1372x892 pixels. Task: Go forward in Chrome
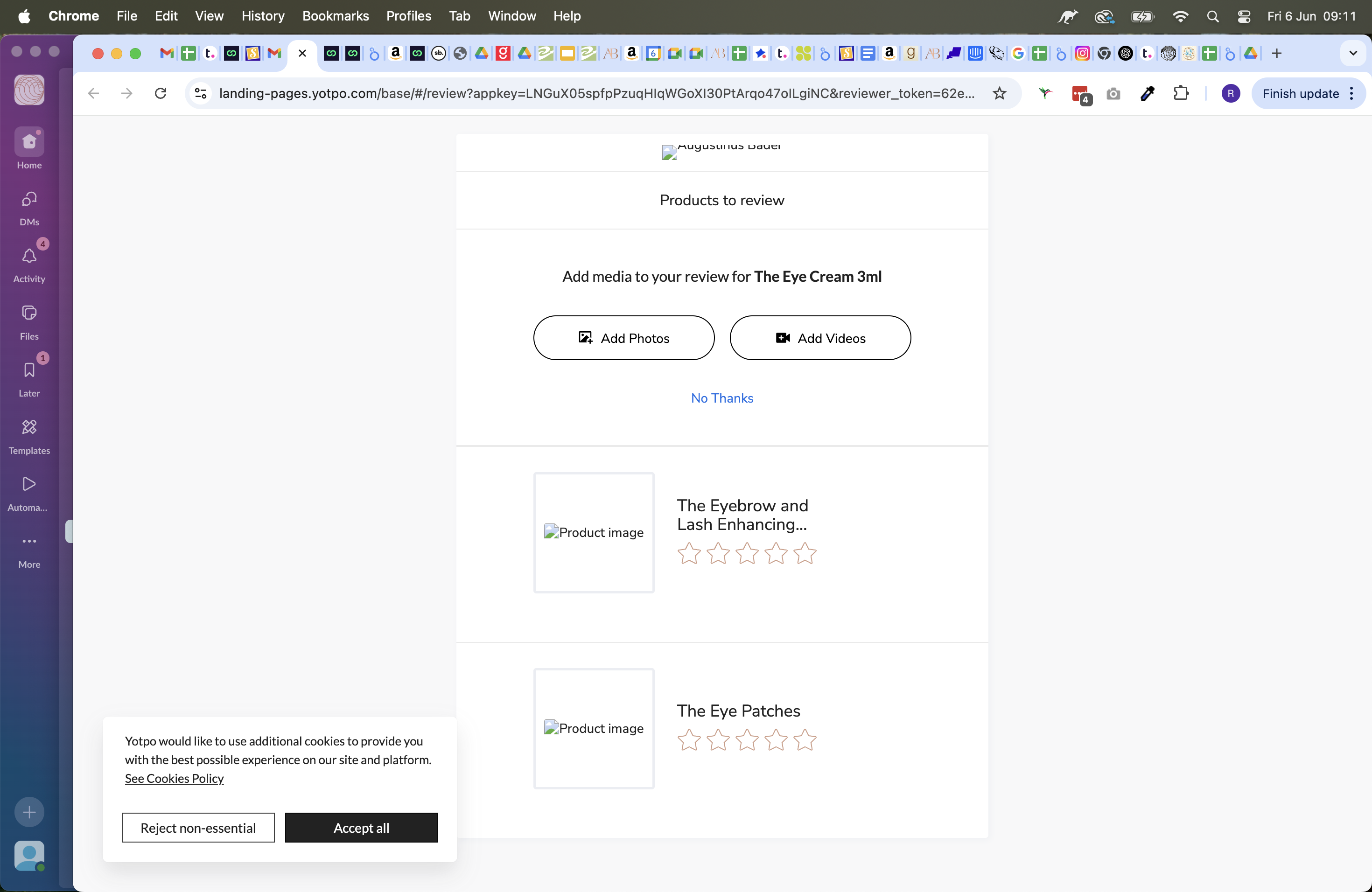coord(127,93)
